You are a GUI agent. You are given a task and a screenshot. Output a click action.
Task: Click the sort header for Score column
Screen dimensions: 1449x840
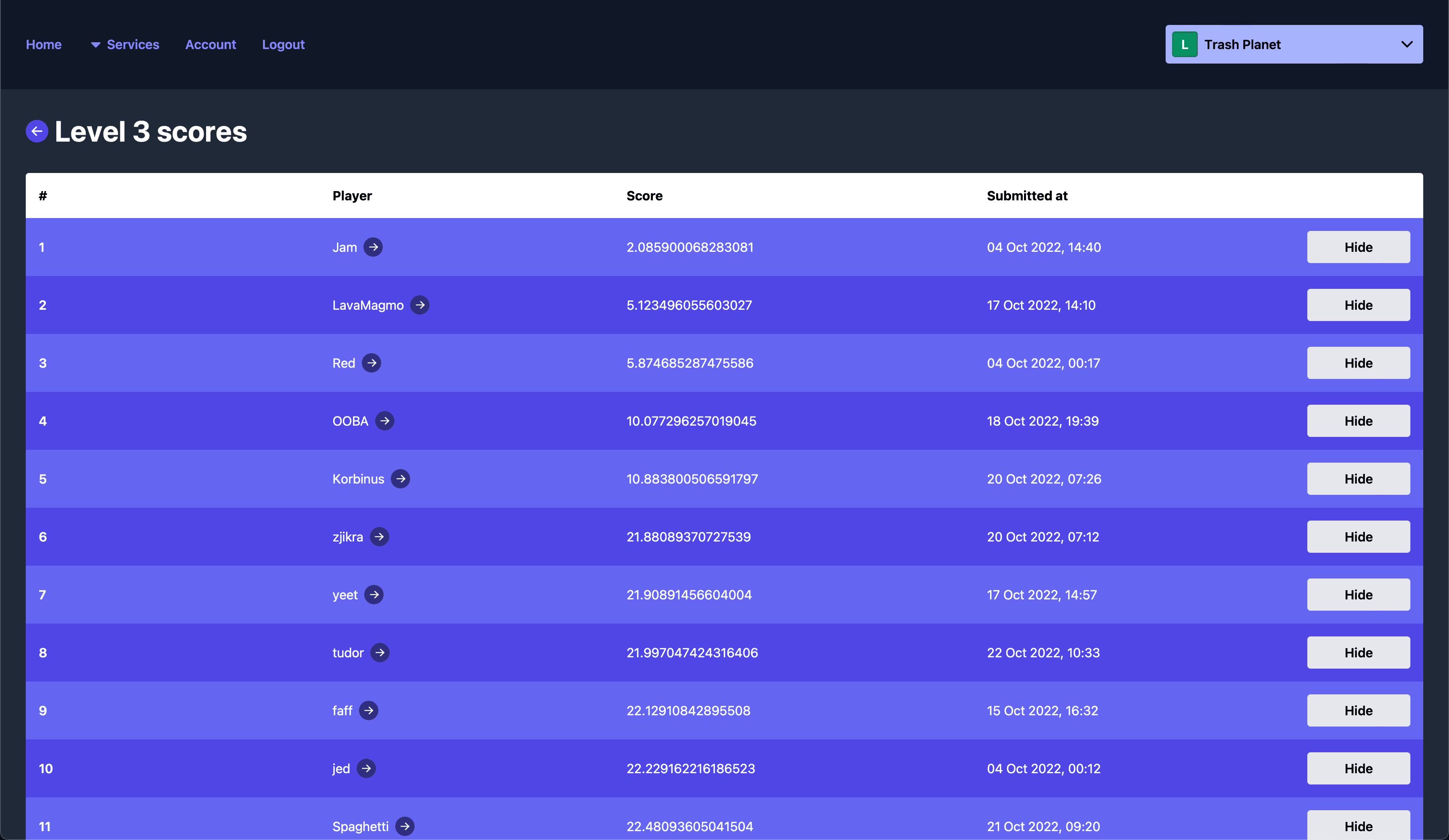(x=645, y=195)
